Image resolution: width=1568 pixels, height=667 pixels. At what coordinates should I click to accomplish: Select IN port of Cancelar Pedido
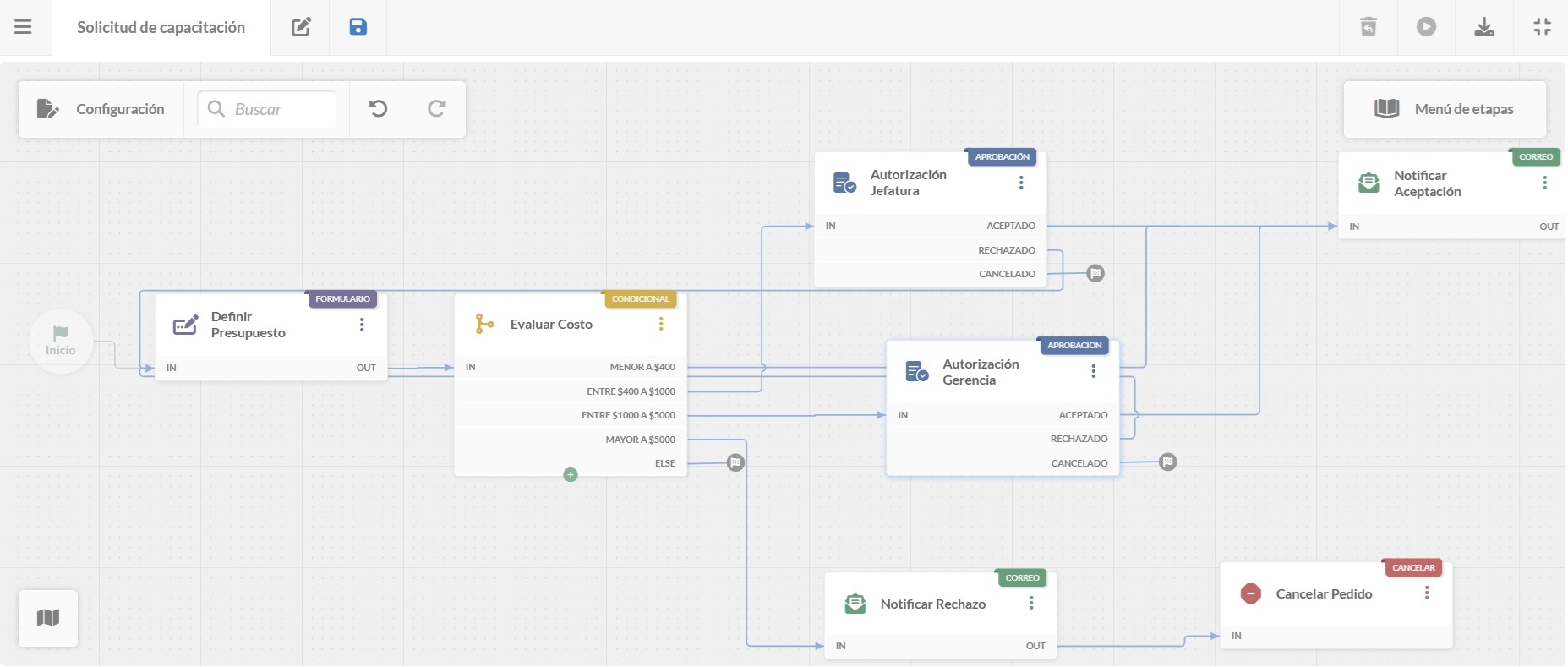click(1237, 636)
